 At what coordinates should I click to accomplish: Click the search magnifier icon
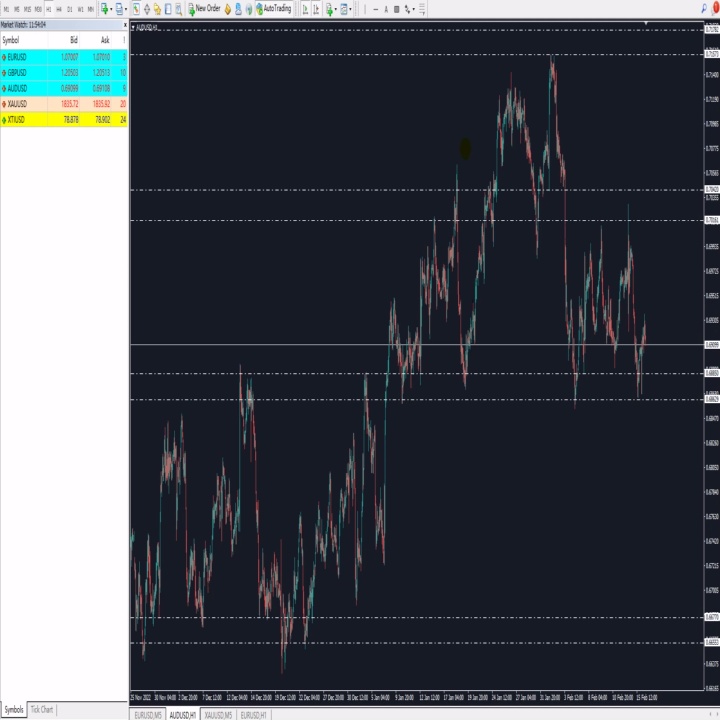click(704, 8)
